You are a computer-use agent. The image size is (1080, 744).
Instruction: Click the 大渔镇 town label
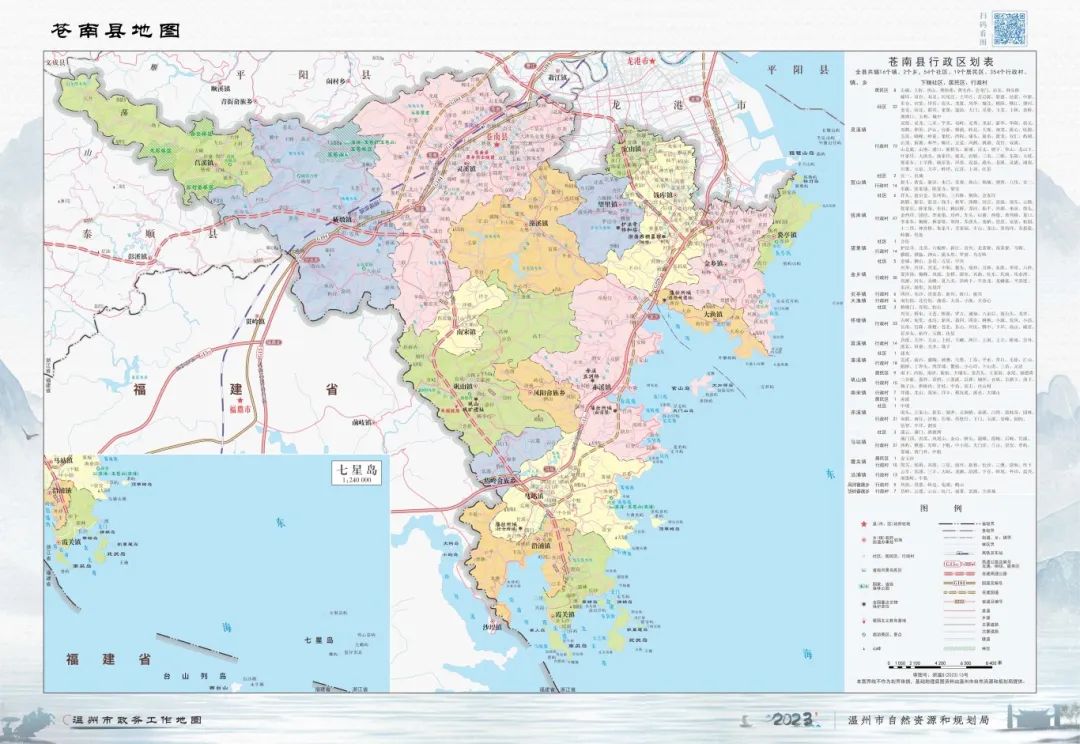click(x=712, y=314)
